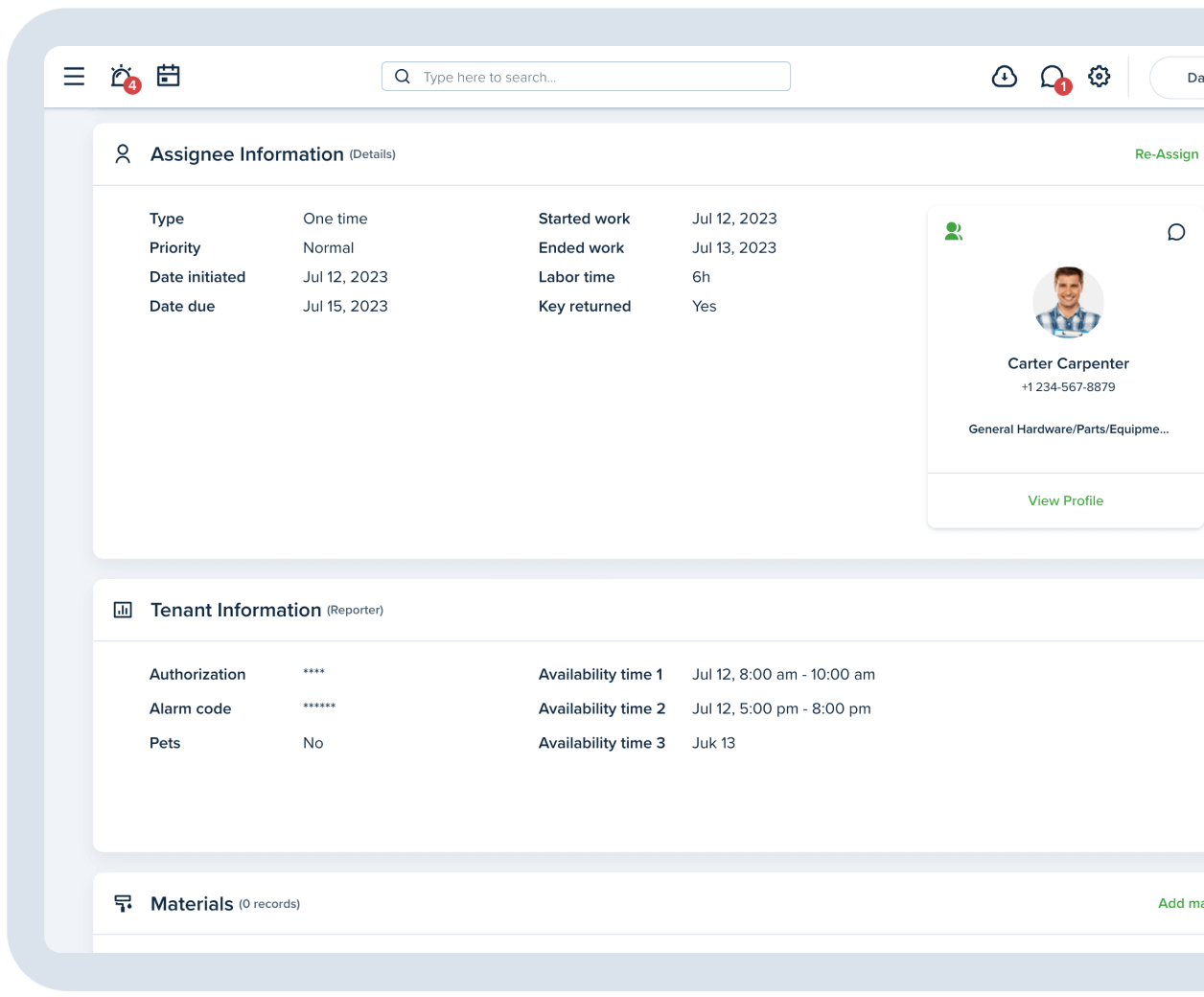Open the calendar icon in the top bar
1204x997 pixels.
169,75
